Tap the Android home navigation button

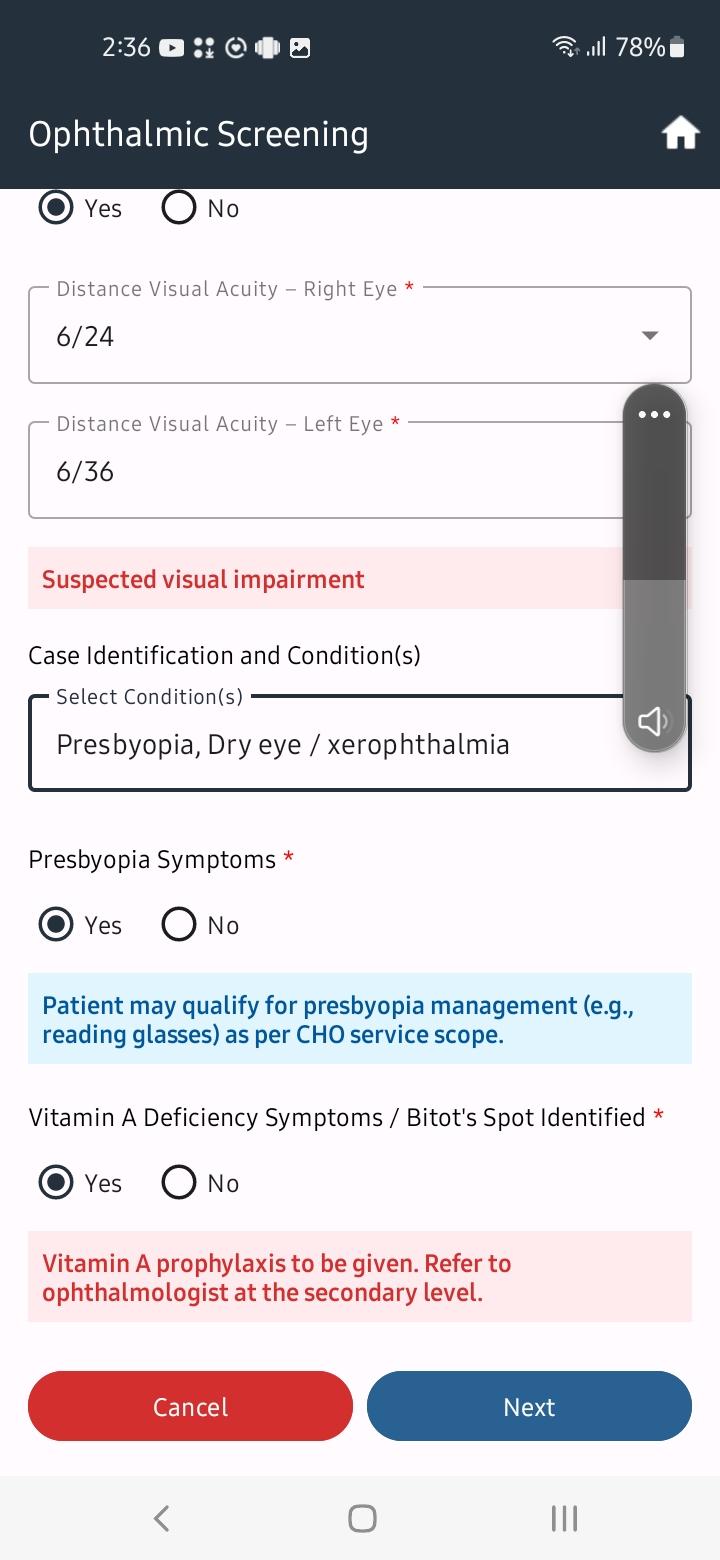coord(362,1518)
